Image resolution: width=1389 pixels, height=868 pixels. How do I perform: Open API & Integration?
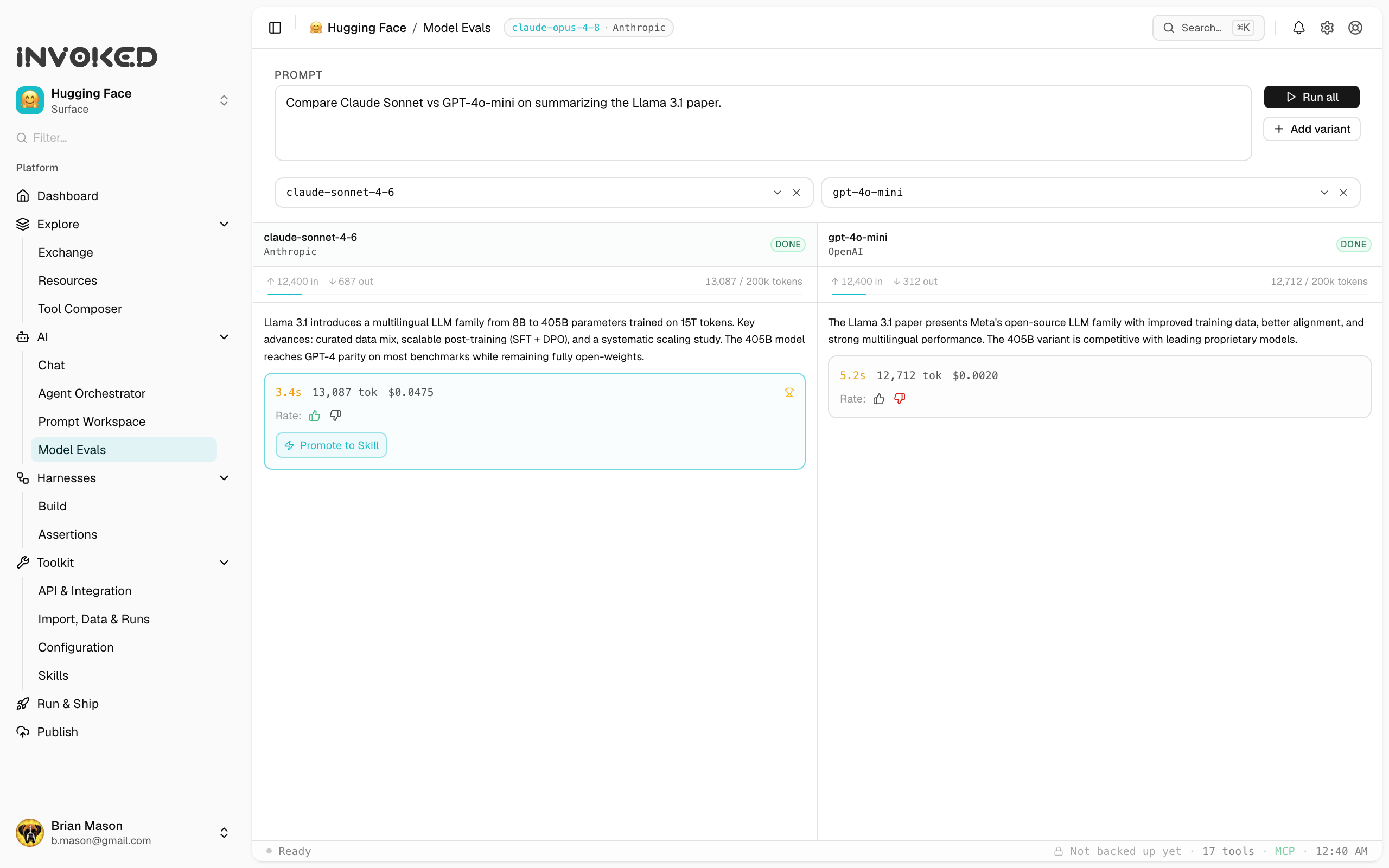pyautogui.click(x=124, y=591)
